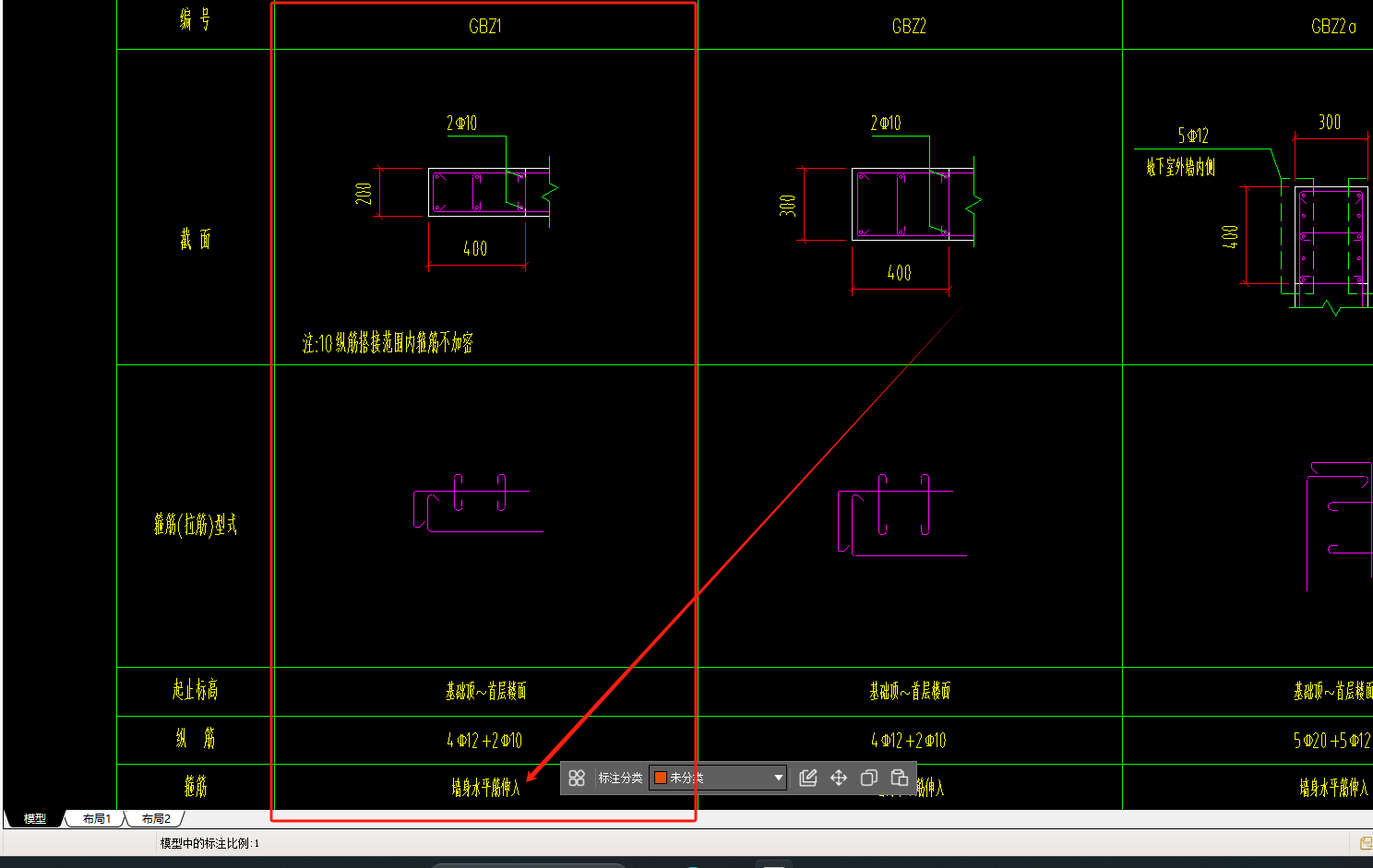The width and height of the screenshot is (1373, 868).
Task: Click the 模型中的标注比例:1 status text
Action: [209, 843]
